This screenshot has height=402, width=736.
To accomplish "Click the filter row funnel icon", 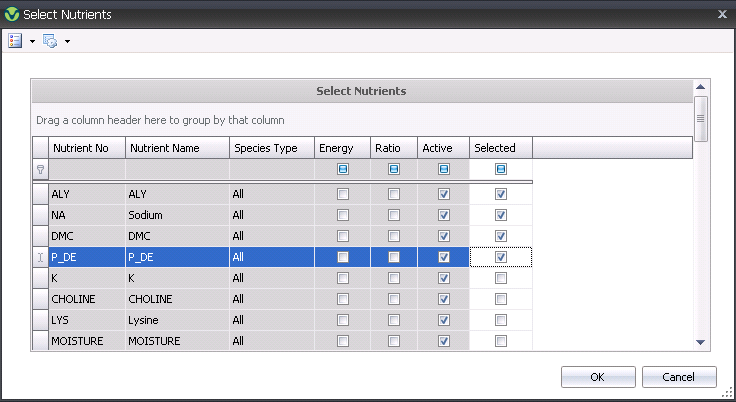I will [41, 169].
